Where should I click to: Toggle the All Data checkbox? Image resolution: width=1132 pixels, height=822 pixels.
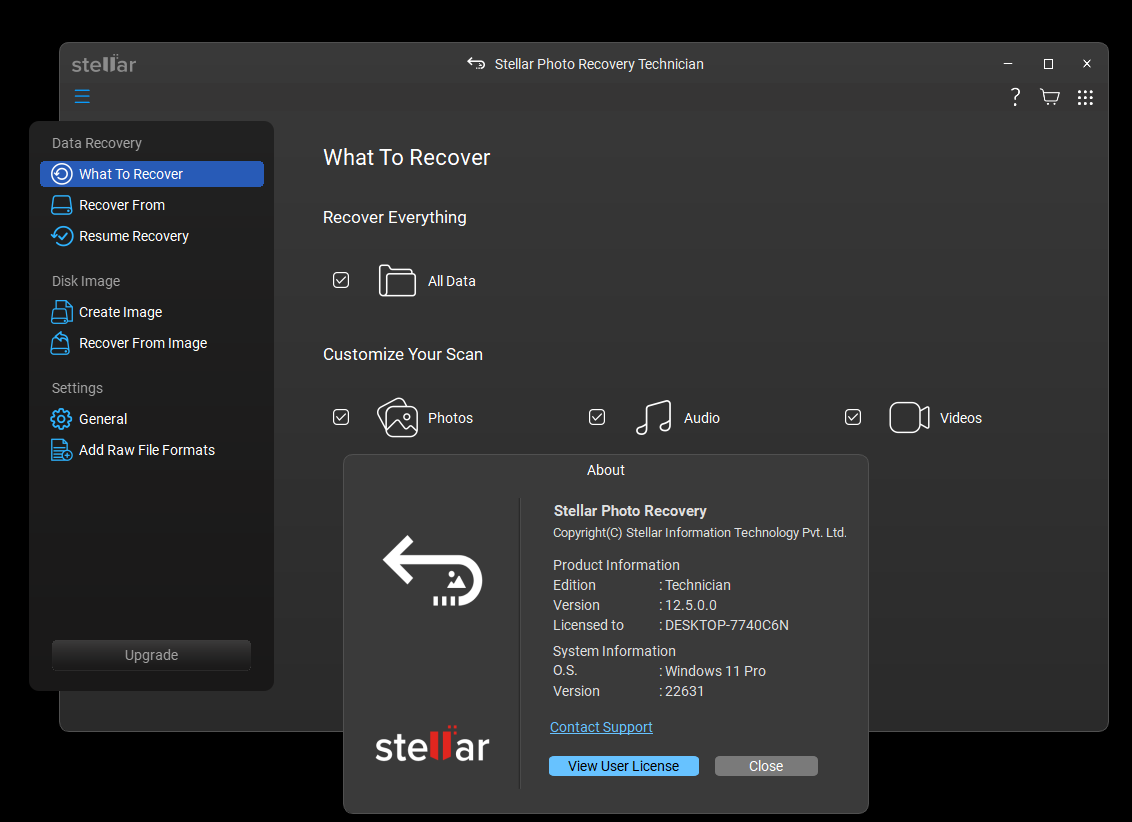tap(341, 280)
